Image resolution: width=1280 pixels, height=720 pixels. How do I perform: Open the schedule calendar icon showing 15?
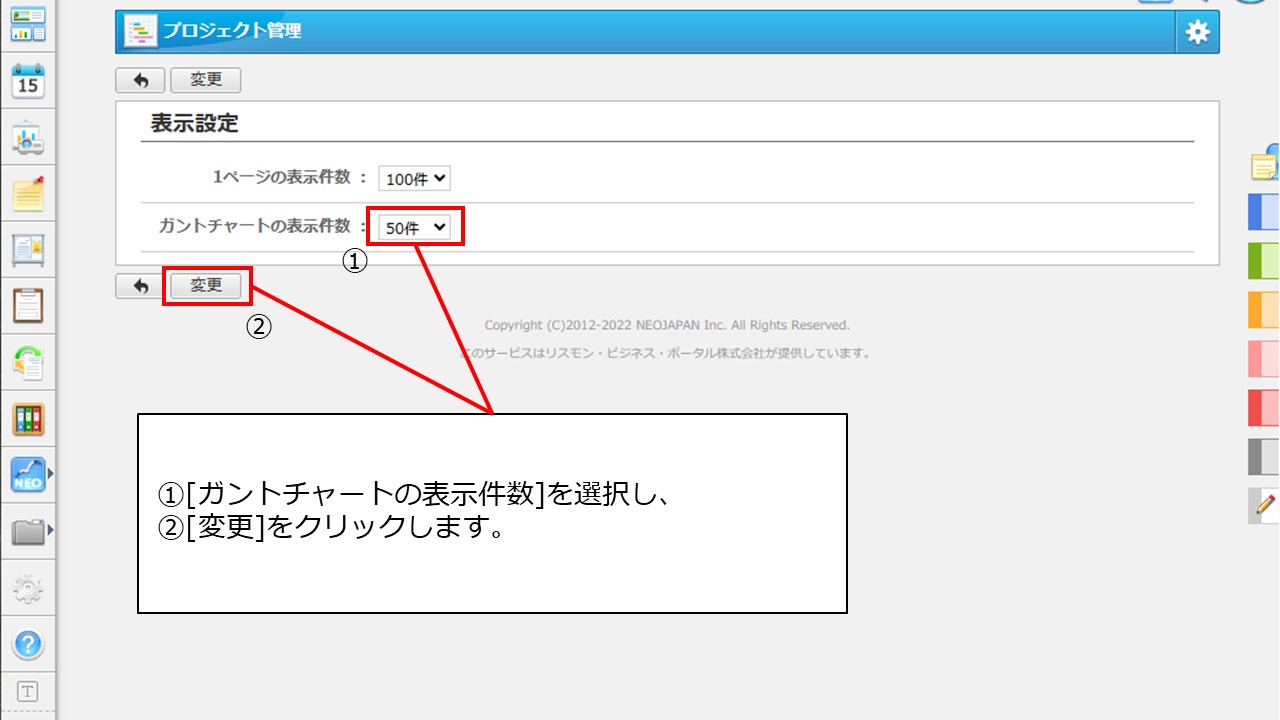point(28,81)
